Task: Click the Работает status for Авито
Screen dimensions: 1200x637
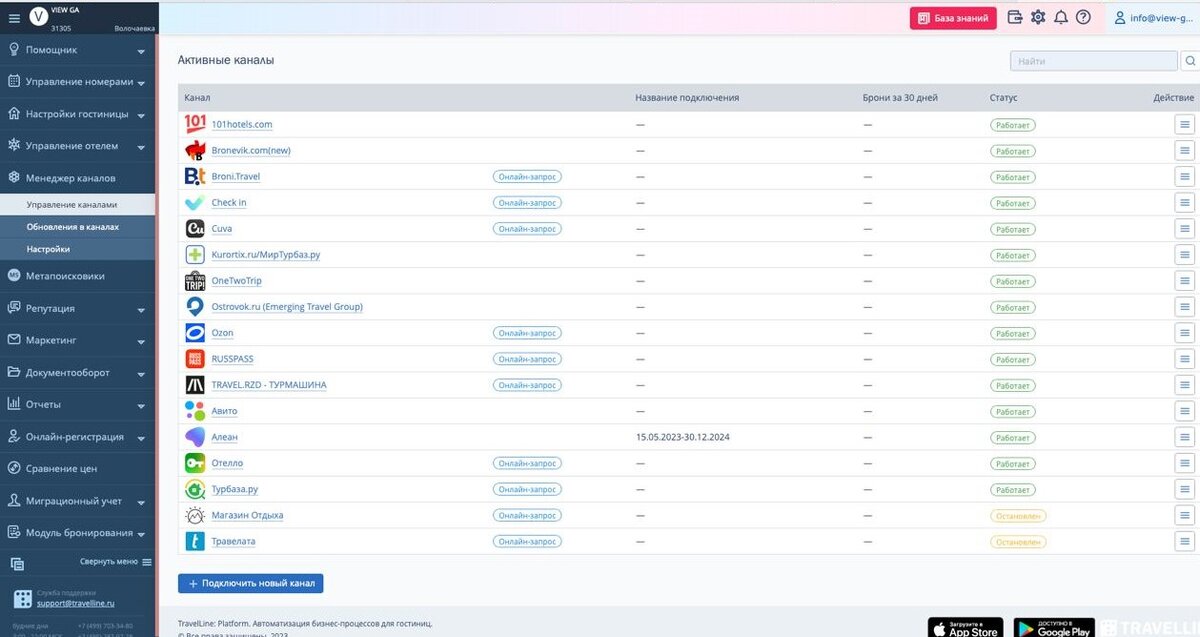Action: click(x=1013, y=411)
